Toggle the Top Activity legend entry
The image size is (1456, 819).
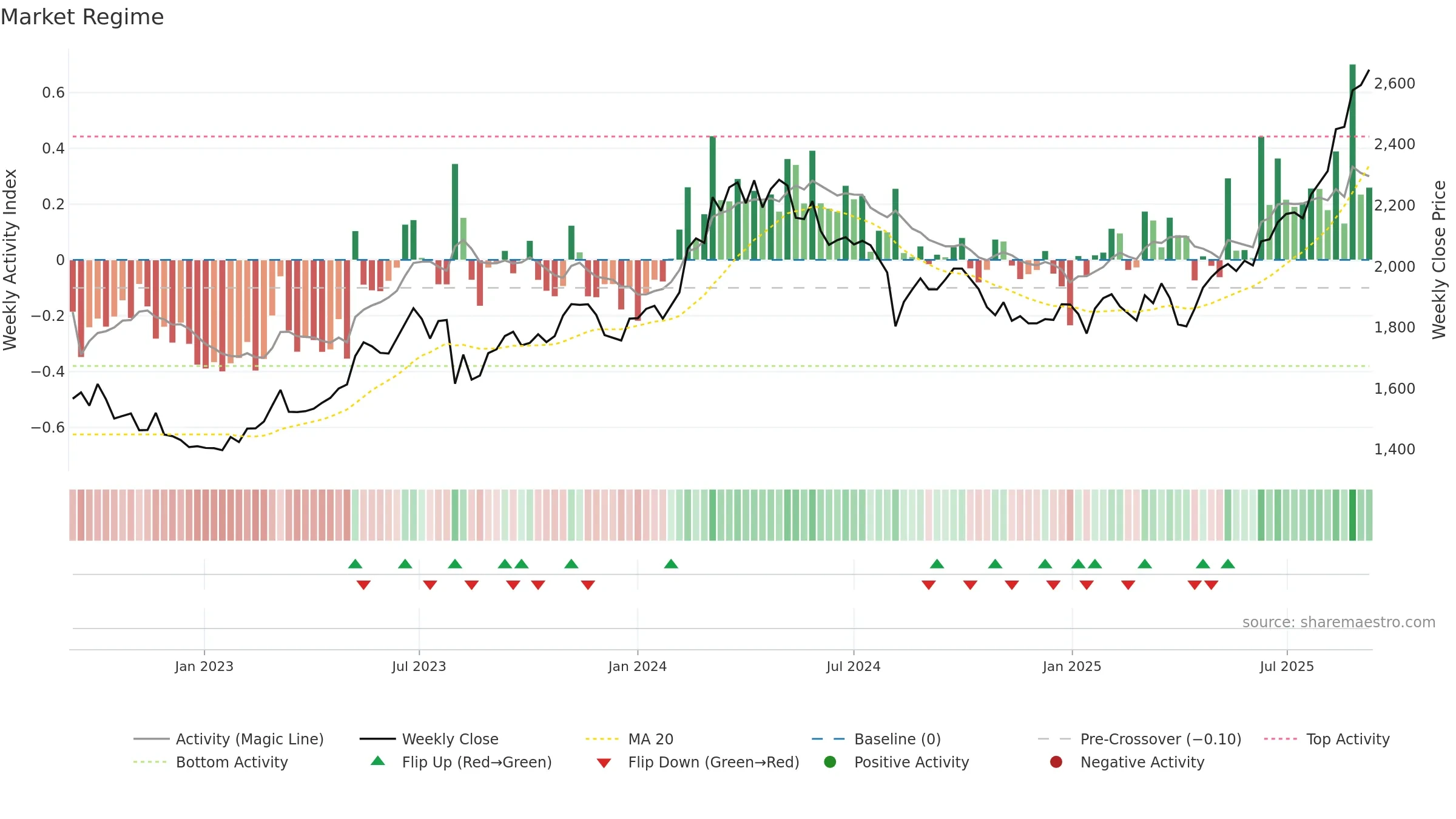pos(1327,739)
